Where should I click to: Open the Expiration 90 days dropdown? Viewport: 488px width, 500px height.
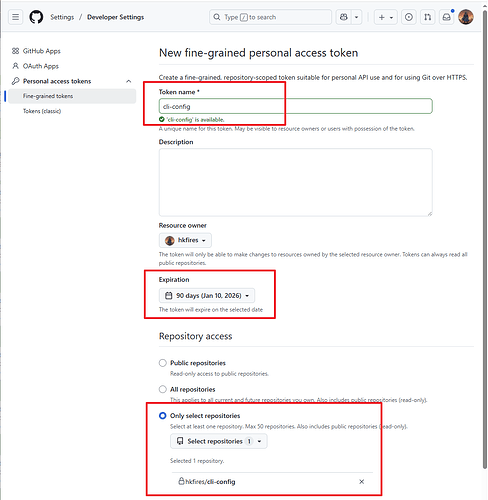tap(207, 295)
